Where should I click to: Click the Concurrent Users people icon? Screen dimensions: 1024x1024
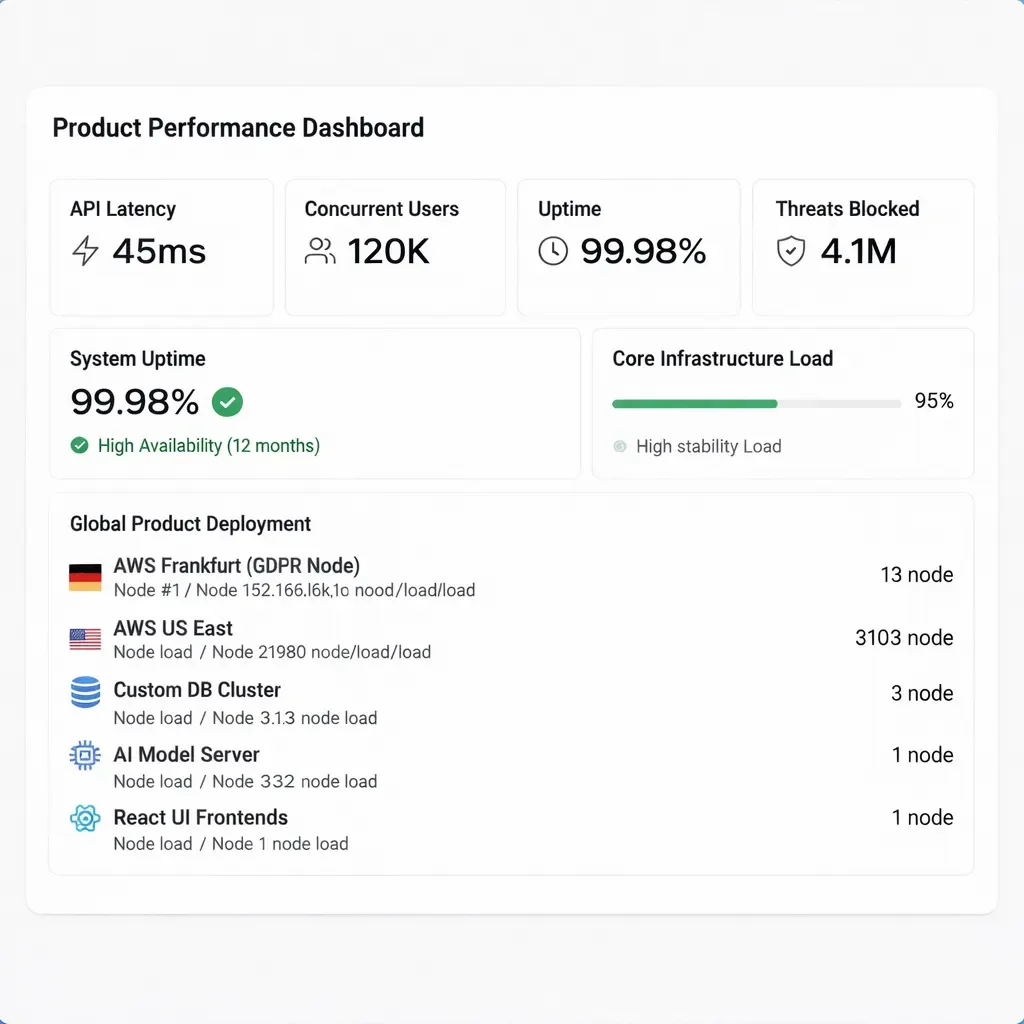click(x=320, y=251)
